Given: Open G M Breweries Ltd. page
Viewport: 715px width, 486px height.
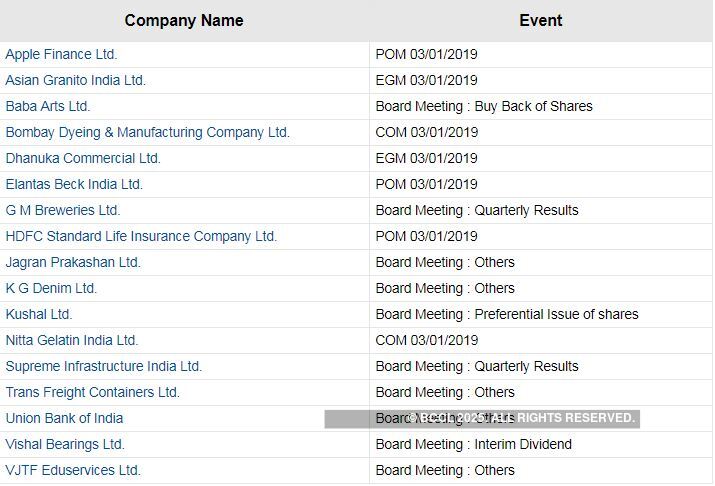Looking at the screenshot, I should pos(62,210).
